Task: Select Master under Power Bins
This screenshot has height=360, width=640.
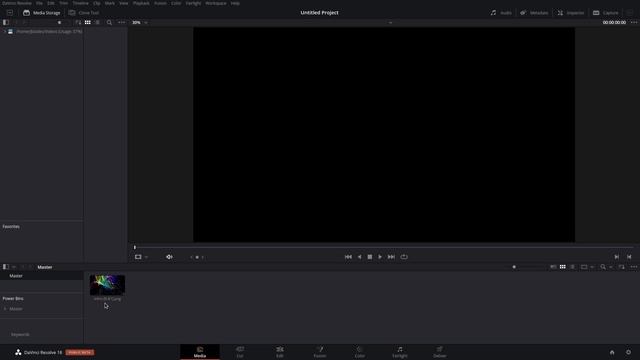Action: pos(16,309)
